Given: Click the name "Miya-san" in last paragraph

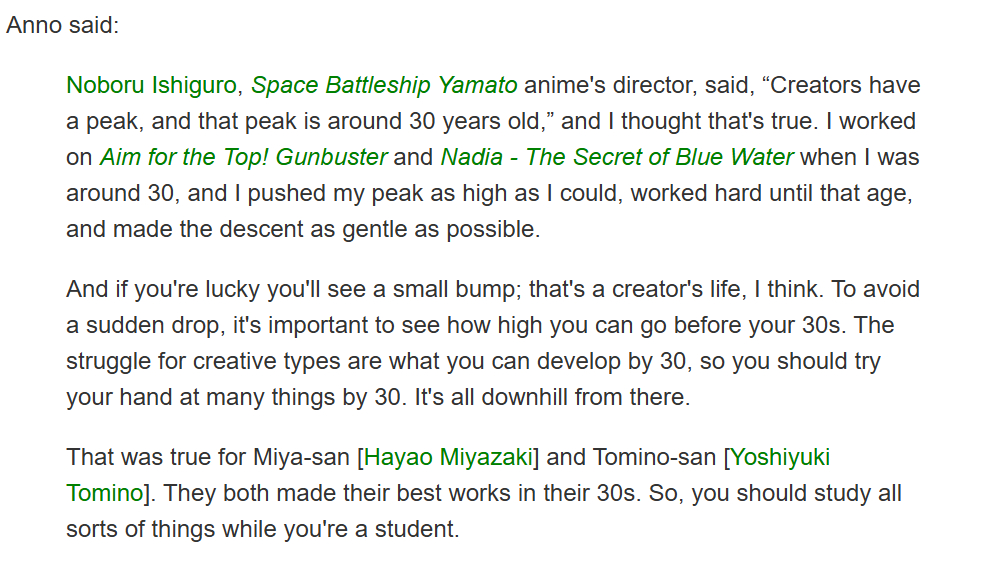Looking at the screenshot, I should (301, 458).
